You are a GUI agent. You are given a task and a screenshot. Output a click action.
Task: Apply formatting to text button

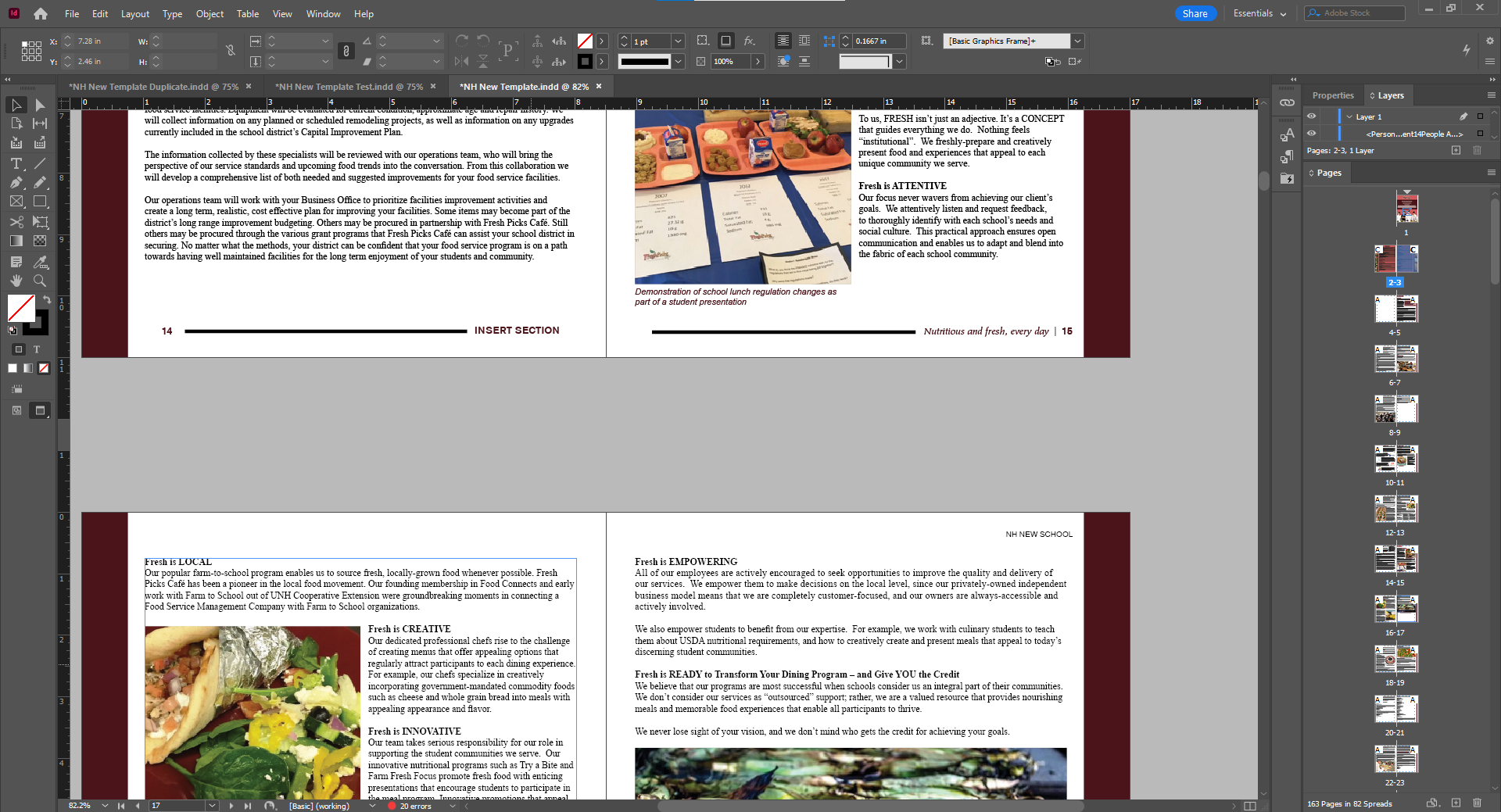37,349
